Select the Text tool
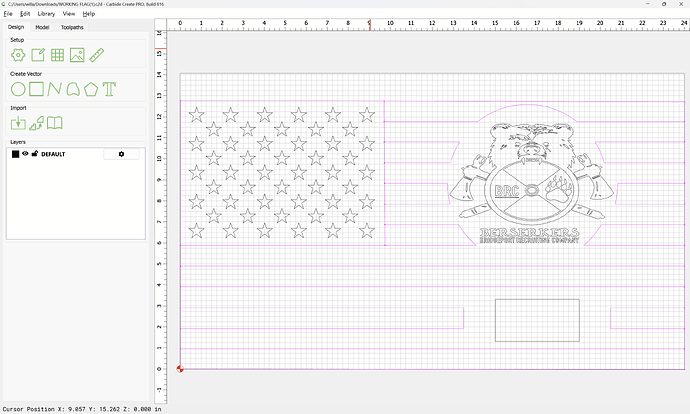Image resolution: width=690 pixels, height=414 pixels. point(109,89)
